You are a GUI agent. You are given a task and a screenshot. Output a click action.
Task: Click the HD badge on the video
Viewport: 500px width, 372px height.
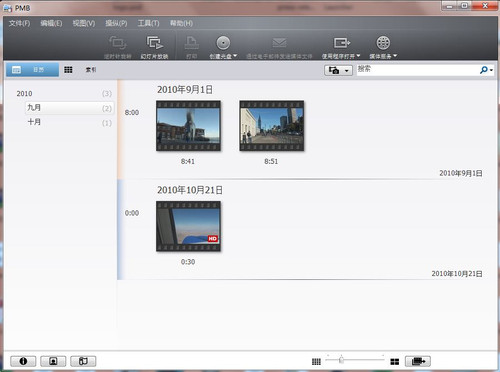(x=213, y=239)
